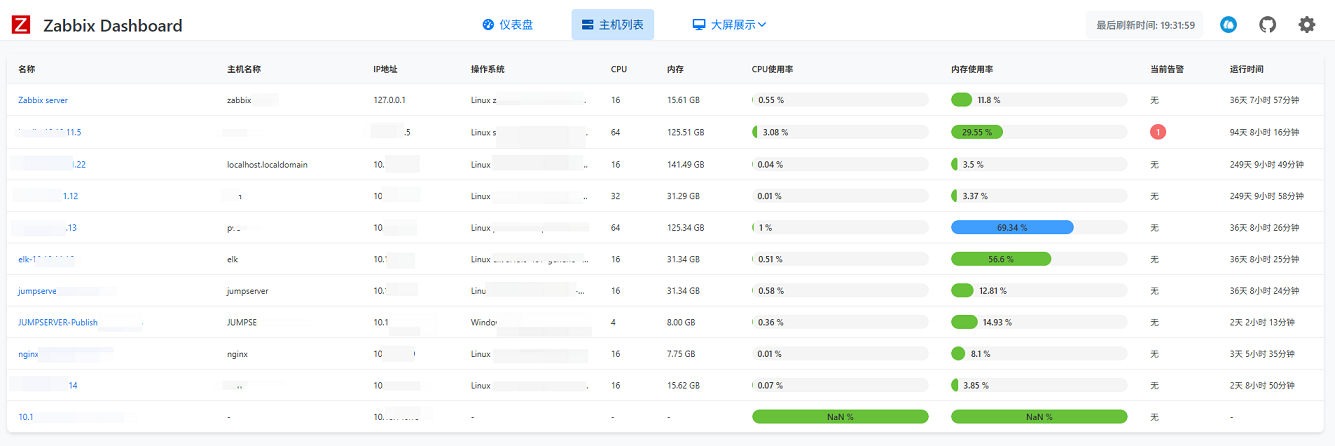Click the red alert badge showing 1

point(1158,132)
